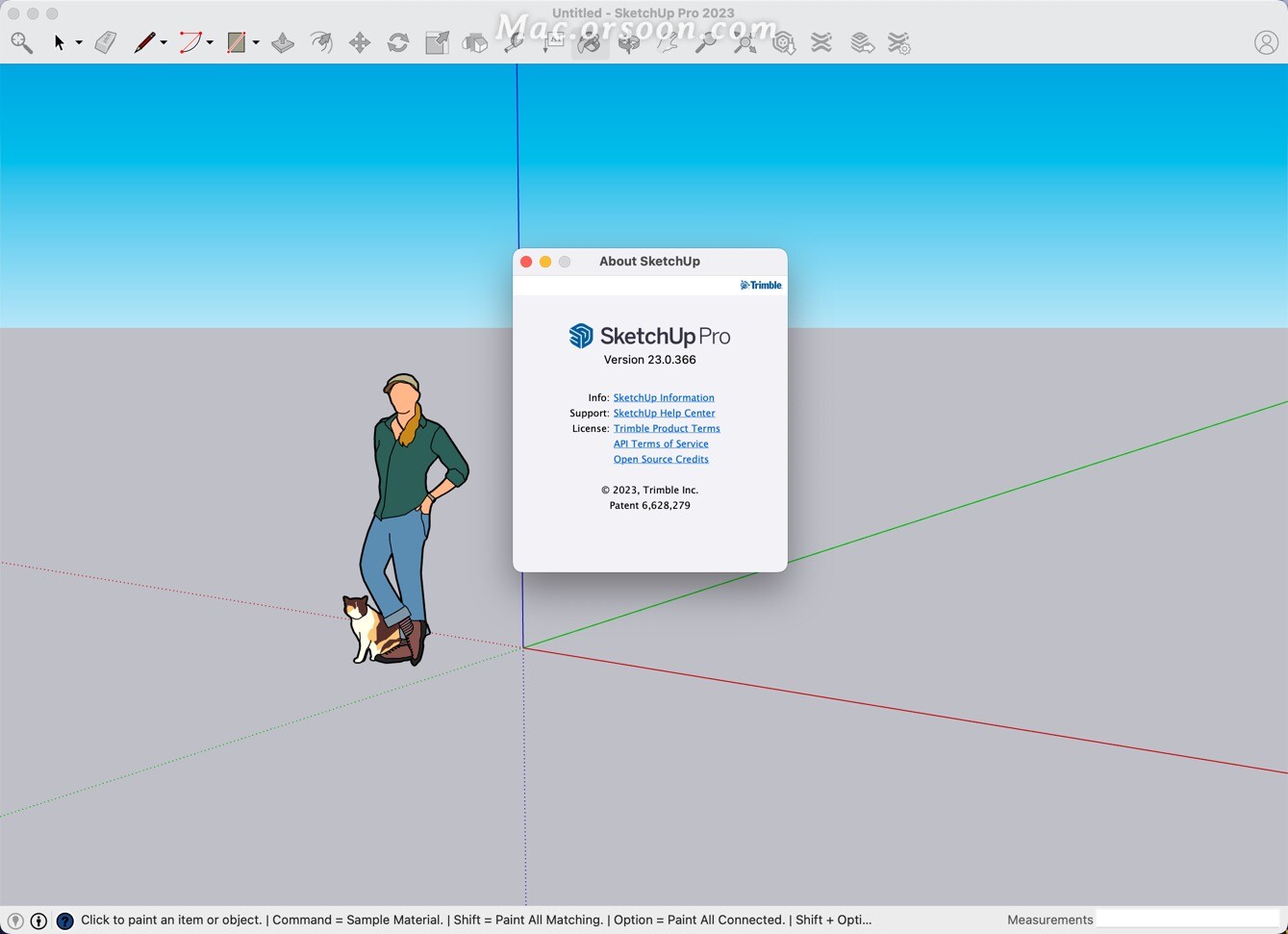Expand the Line tool dropdown arrow
The height and width of the screenshot is (934, 1288).
[164, 43]
